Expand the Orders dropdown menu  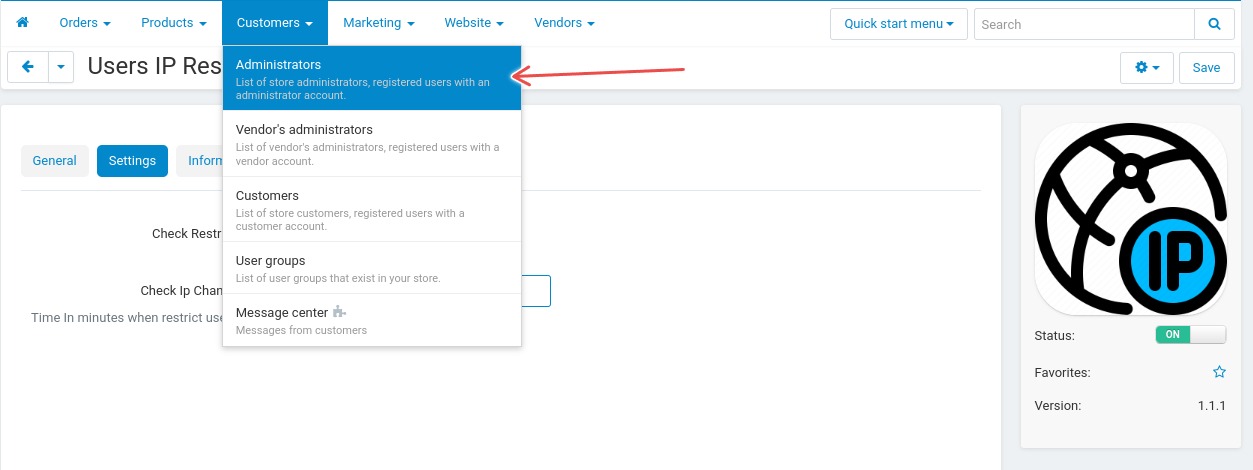click(x=85, y=22)
